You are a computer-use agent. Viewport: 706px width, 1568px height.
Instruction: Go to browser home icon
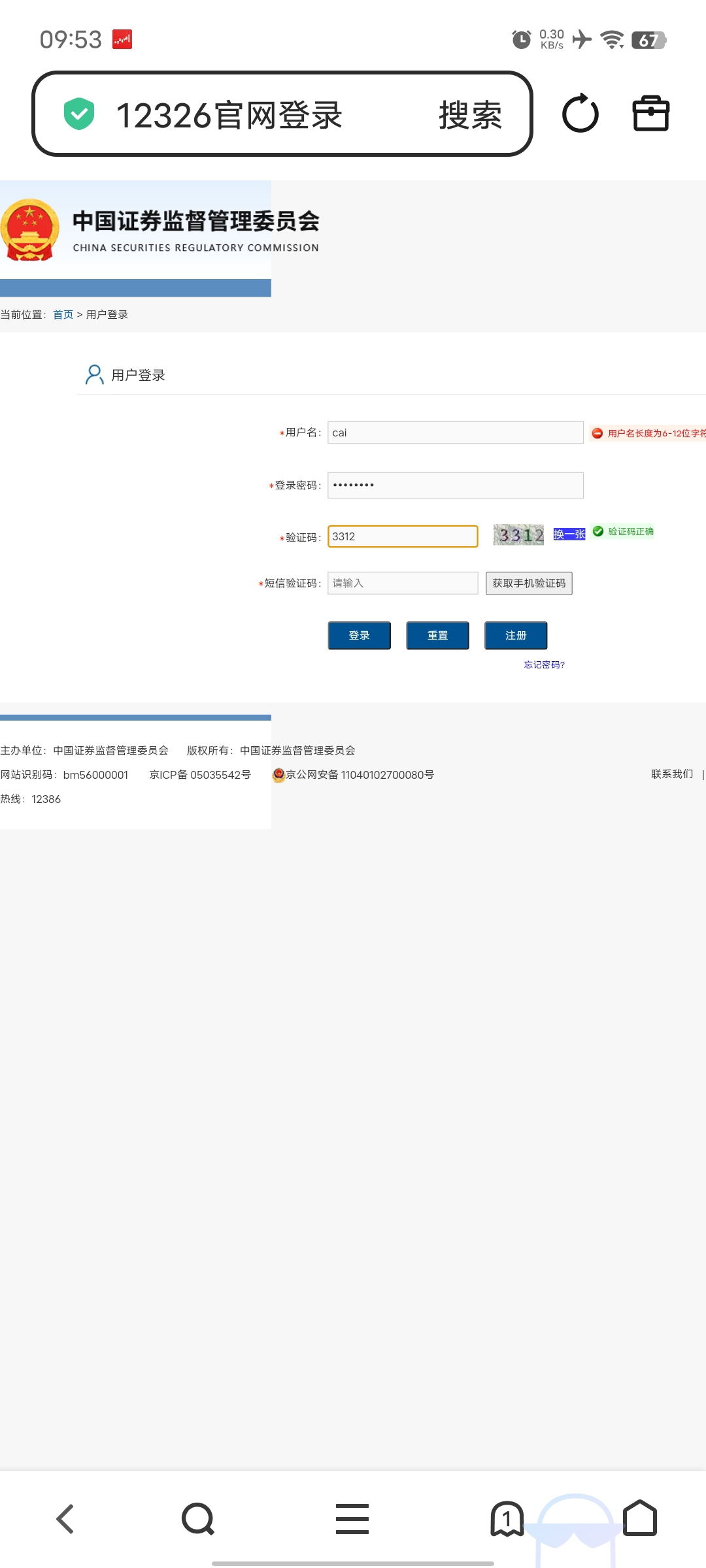click(640, 1518)
